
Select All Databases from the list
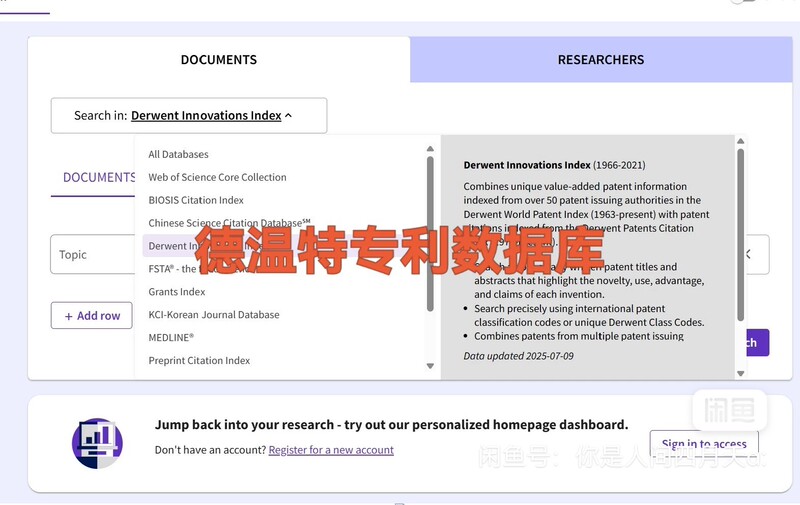point(179,154)
